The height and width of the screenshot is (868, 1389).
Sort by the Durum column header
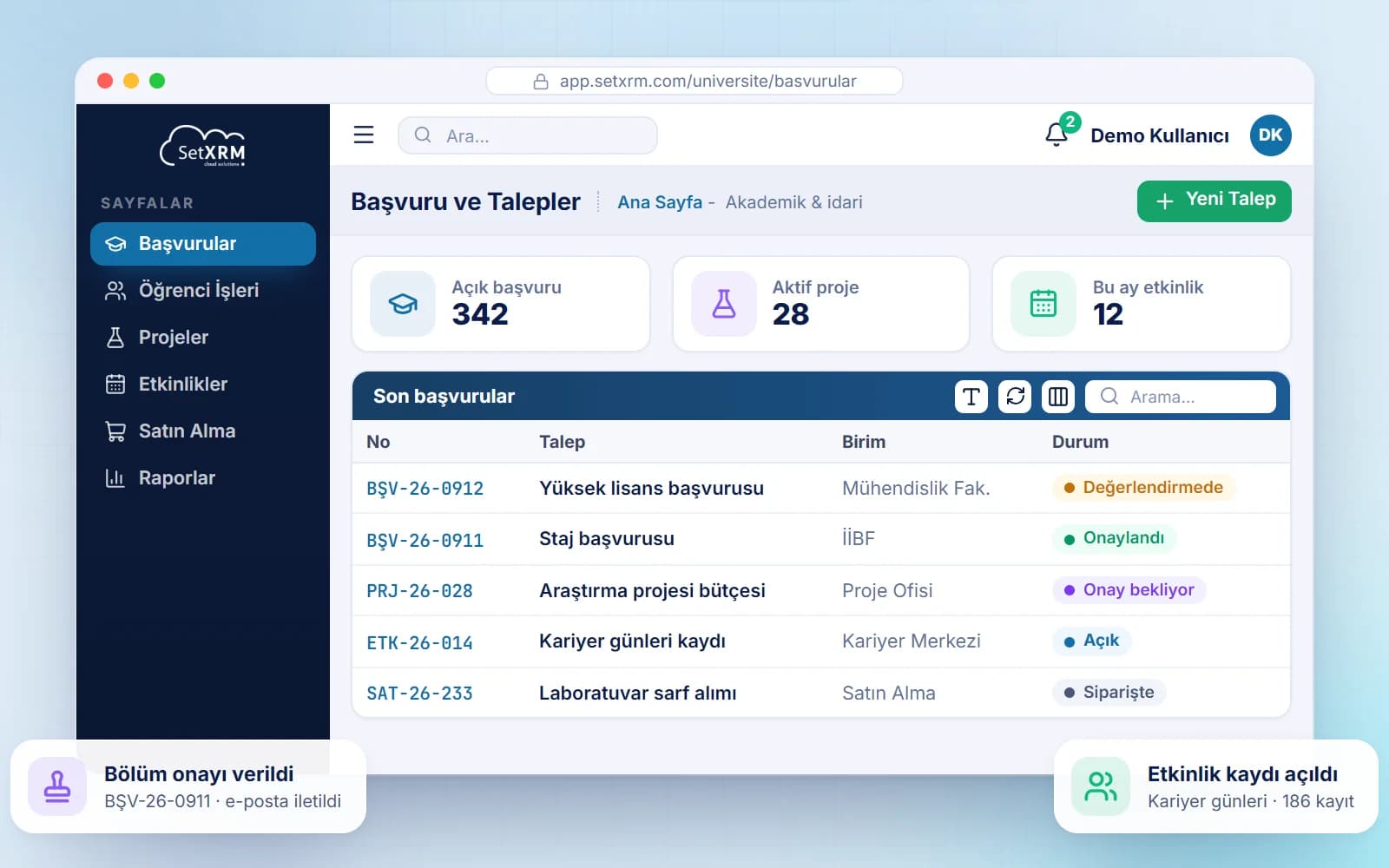pos(1080,442)
